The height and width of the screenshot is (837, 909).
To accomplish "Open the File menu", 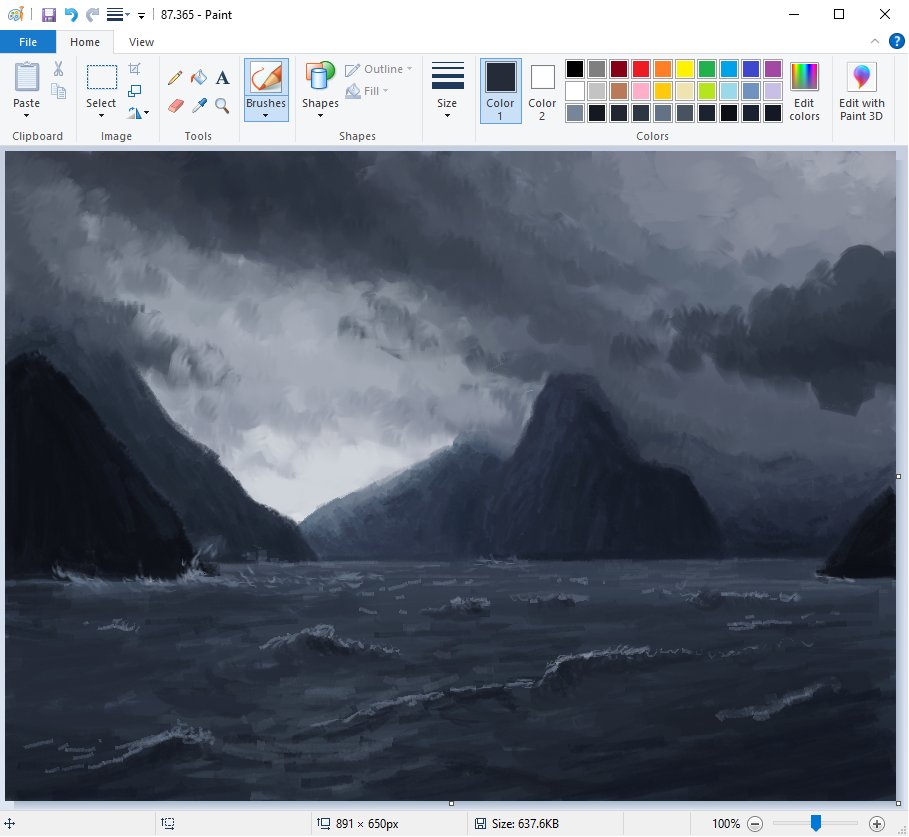I will pyautogui.click(x=28, y=42).
